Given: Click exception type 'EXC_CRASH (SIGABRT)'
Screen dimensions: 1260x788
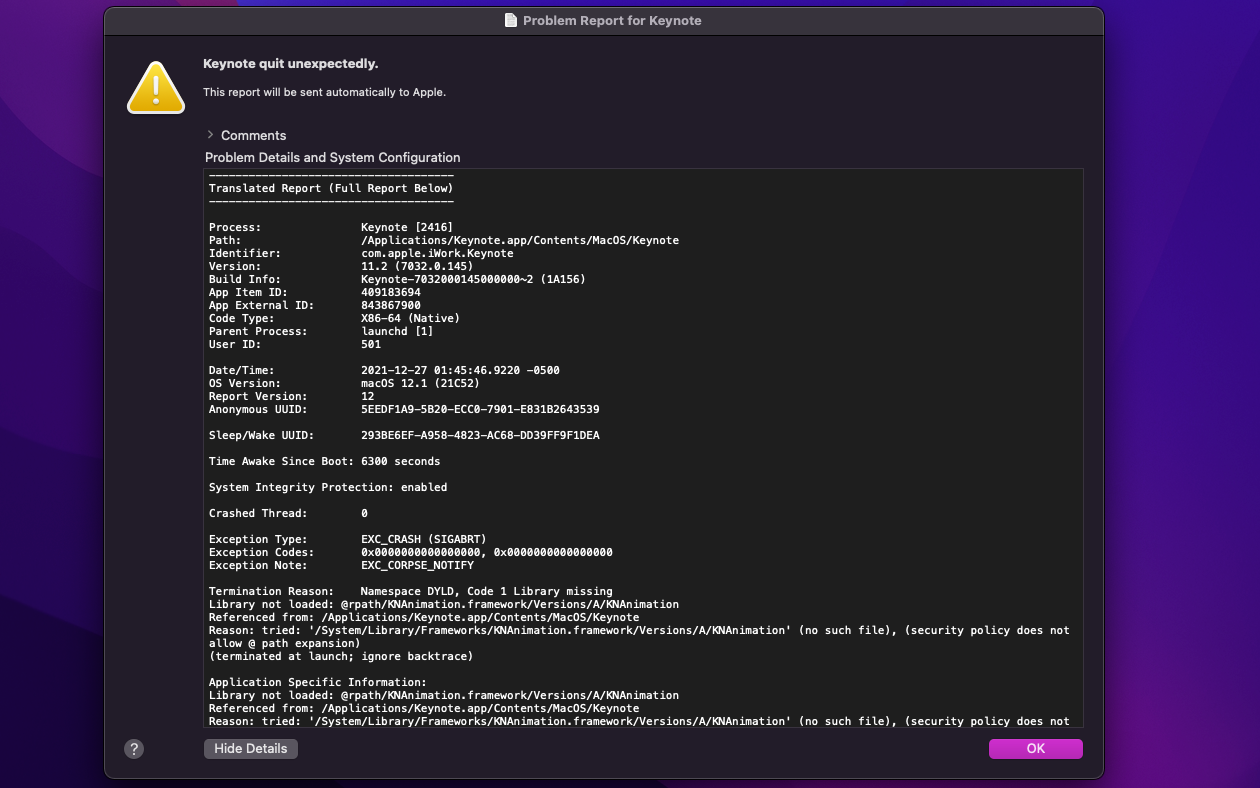Looking at the screenshot, I should click(x=424, y=539).
